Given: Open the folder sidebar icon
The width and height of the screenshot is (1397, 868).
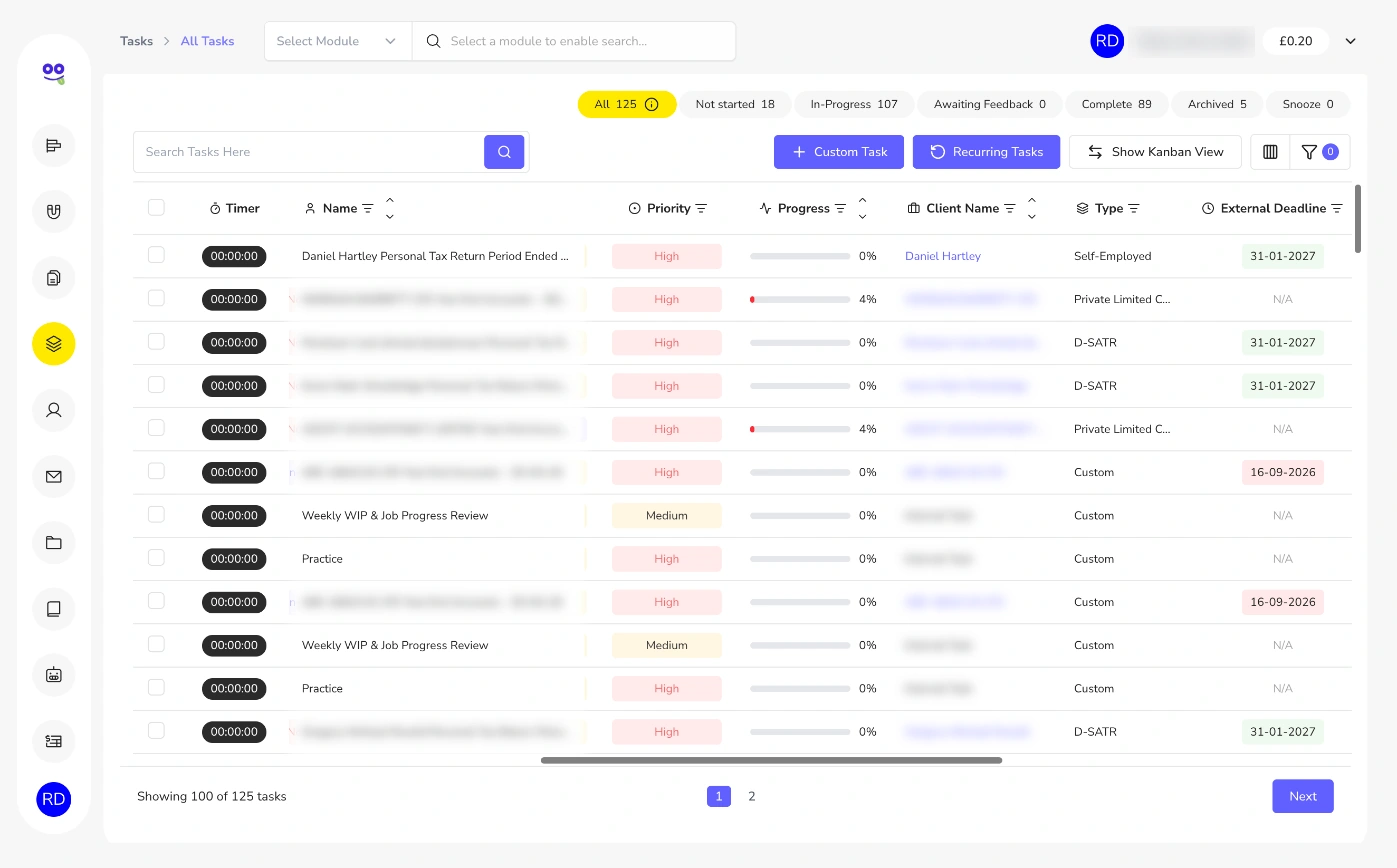Looking at the screenshot, I should coord(54,542).
